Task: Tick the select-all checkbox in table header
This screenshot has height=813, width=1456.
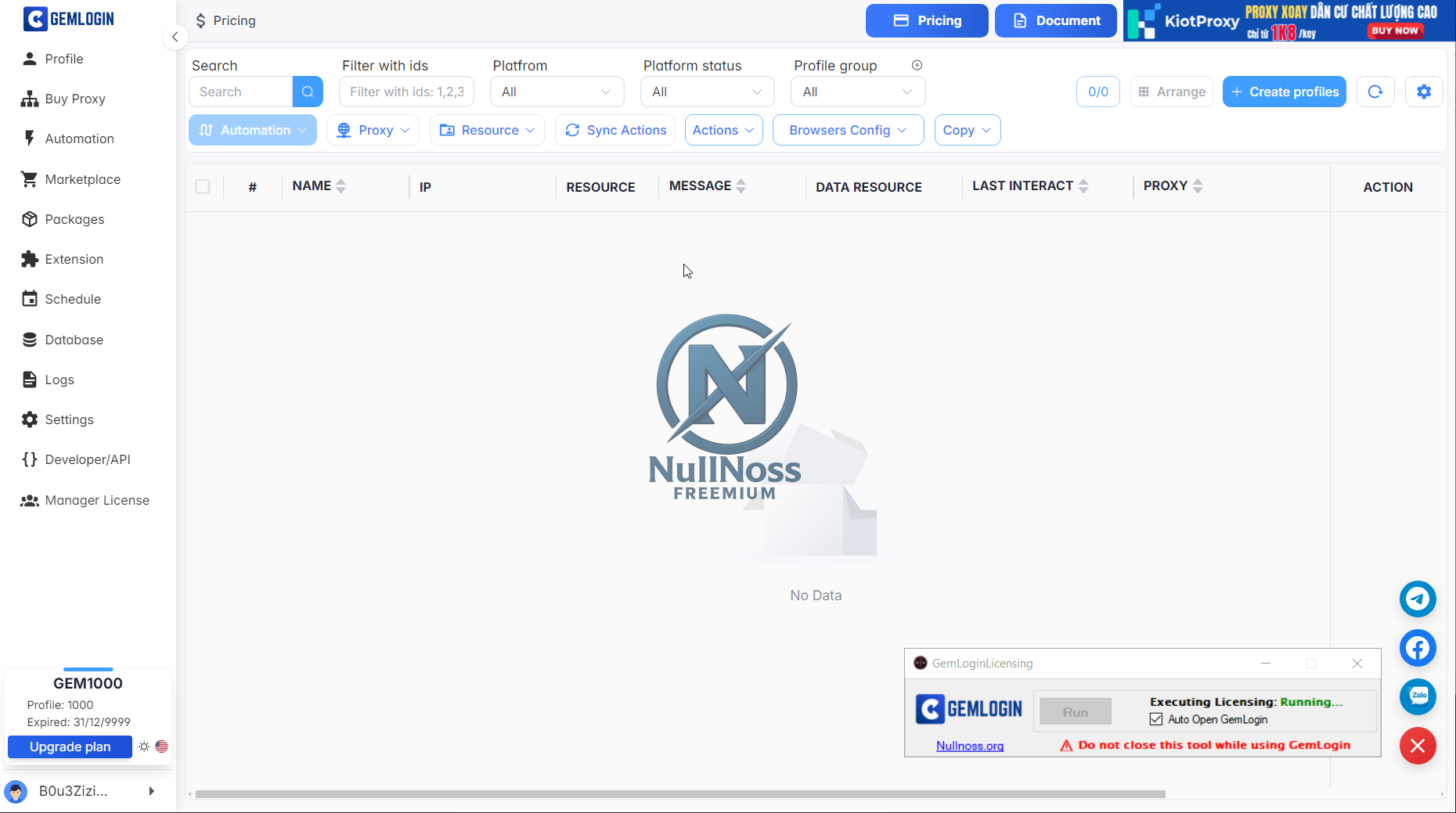Action: coord(203,187)
